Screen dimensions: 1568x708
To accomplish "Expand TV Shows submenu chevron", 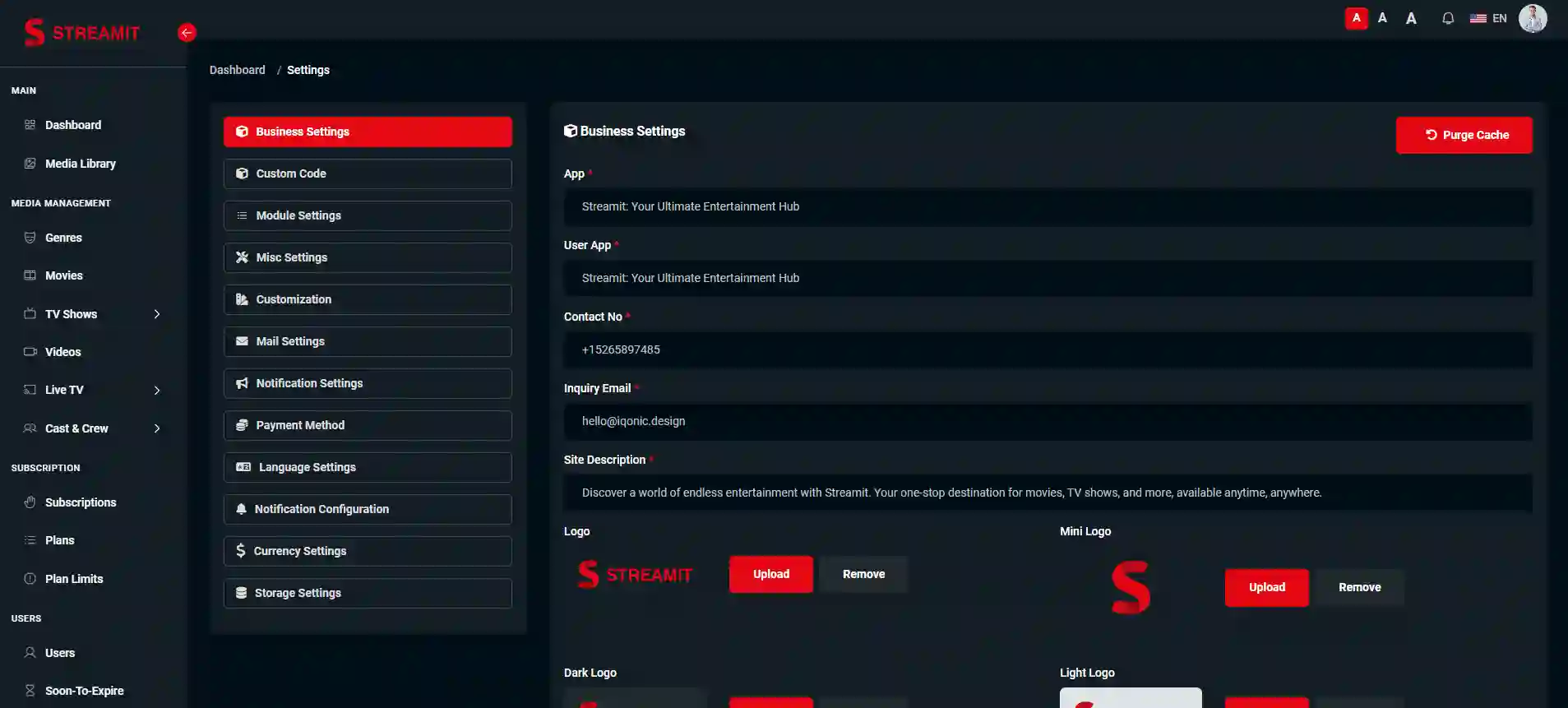I will (157, 314).
